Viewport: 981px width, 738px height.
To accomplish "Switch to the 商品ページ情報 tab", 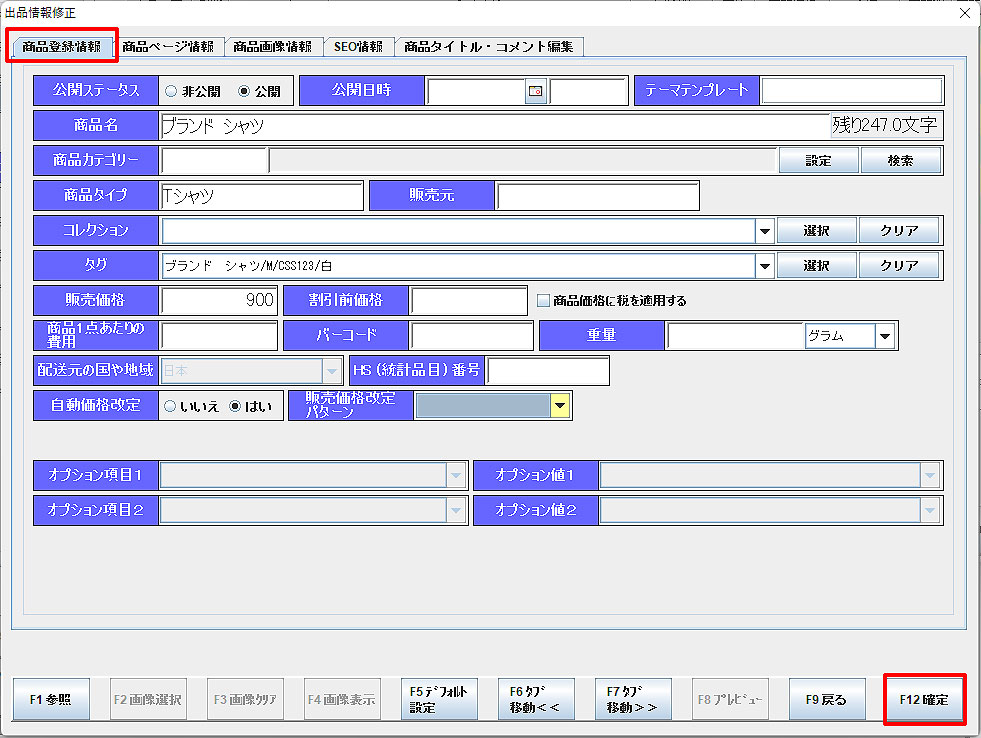I will pos(167,47).
